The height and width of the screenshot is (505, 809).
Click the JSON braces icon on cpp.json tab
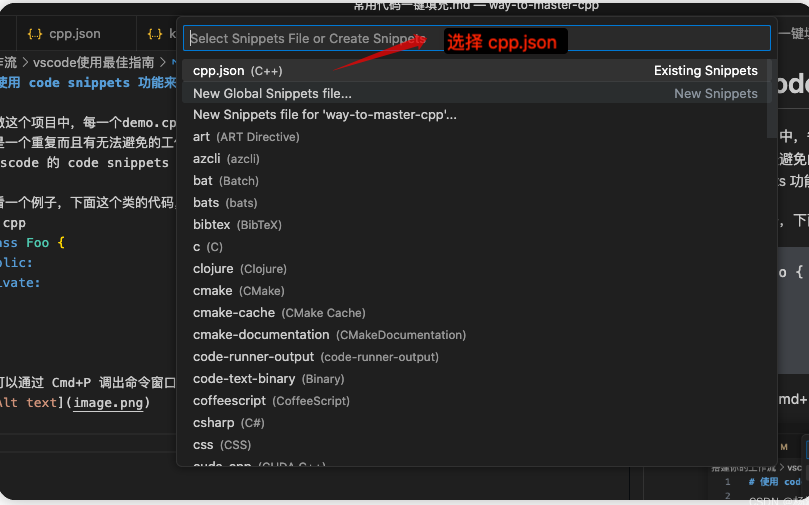coord(35,34)
